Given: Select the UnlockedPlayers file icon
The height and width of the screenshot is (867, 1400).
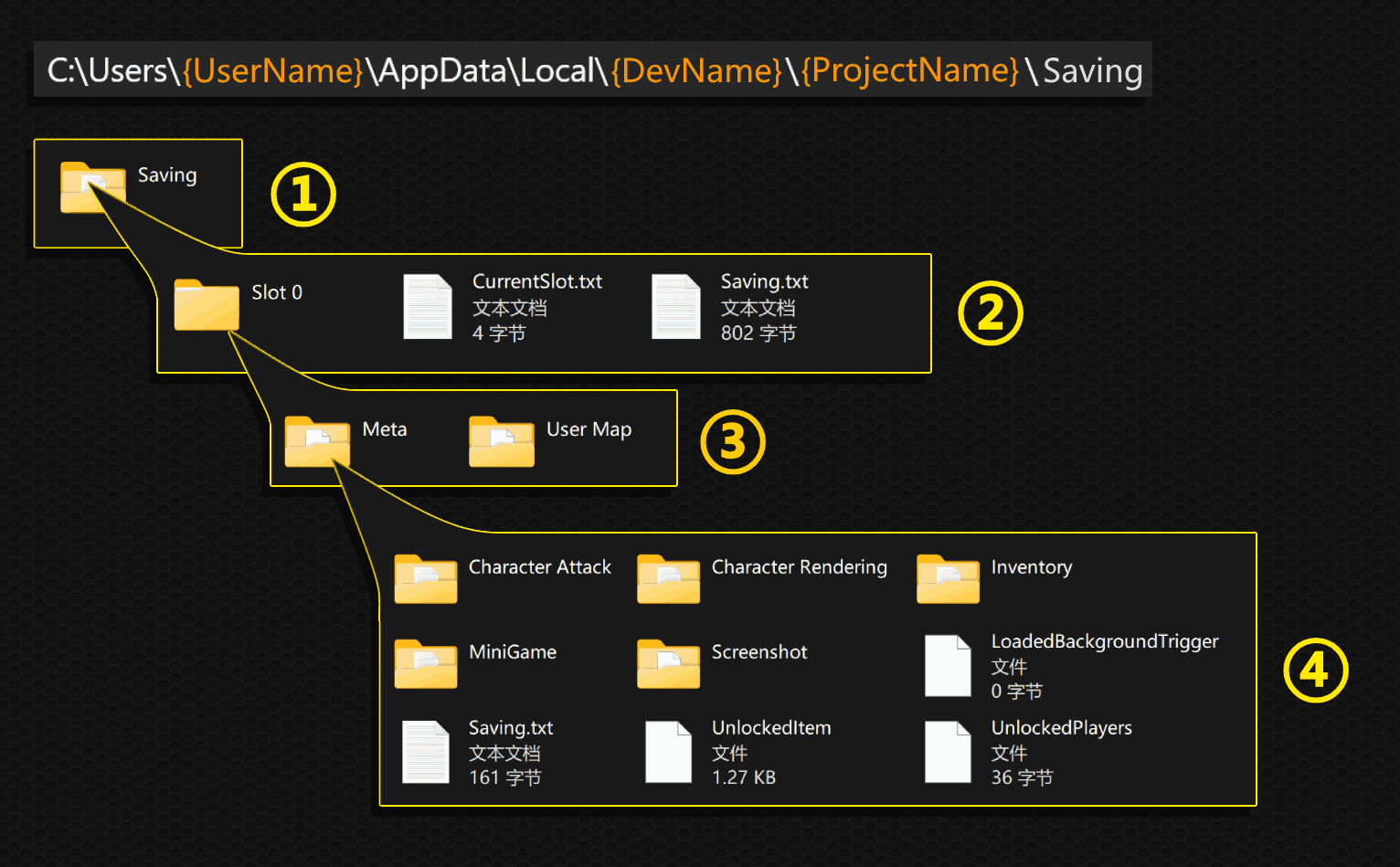Looking at the screenshot, I should [x=948, y=753].
